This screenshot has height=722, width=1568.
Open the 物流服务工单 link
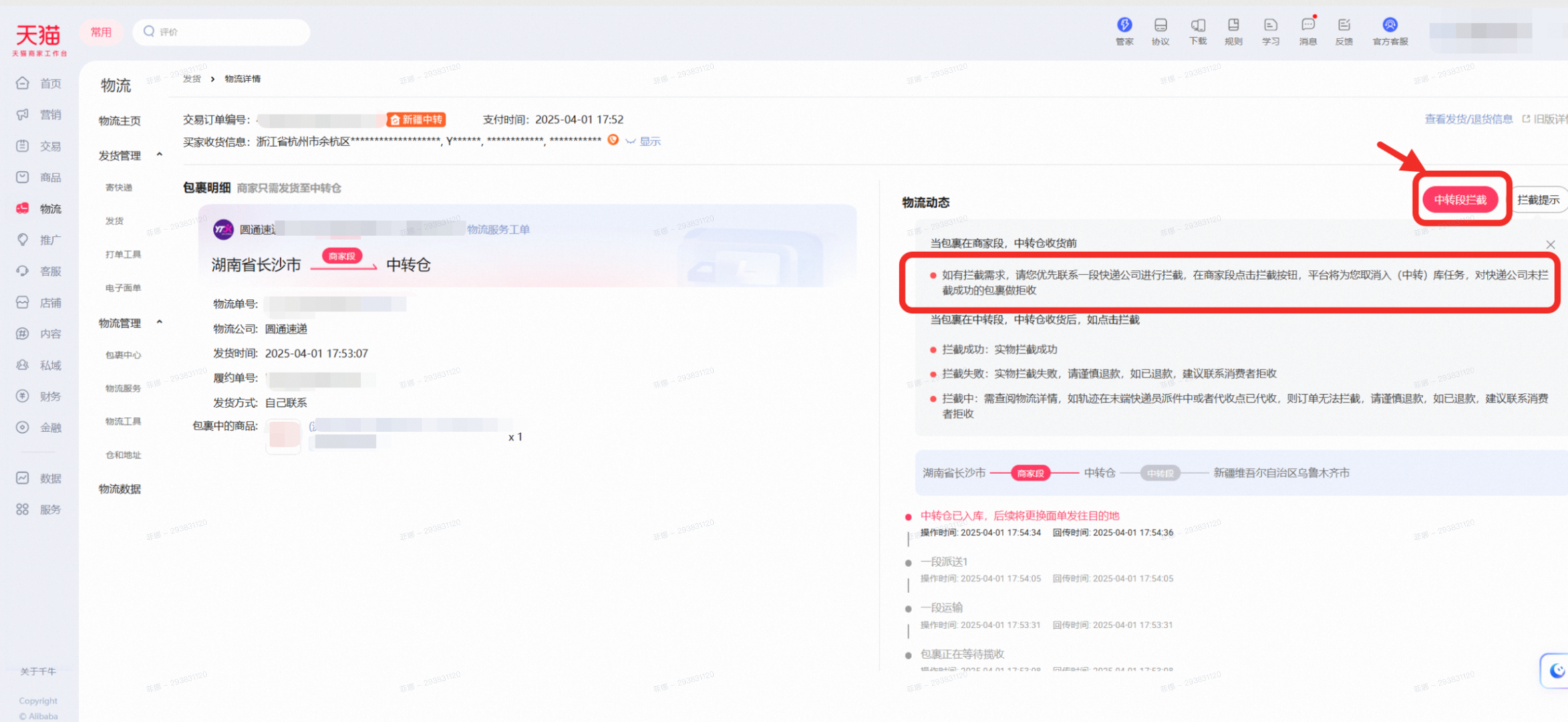(498, 229)
